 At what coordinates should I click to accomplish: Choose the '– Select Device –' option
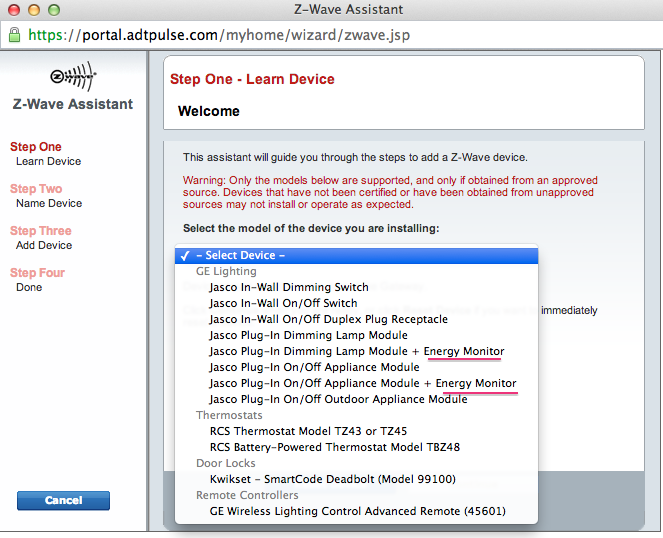356,255
